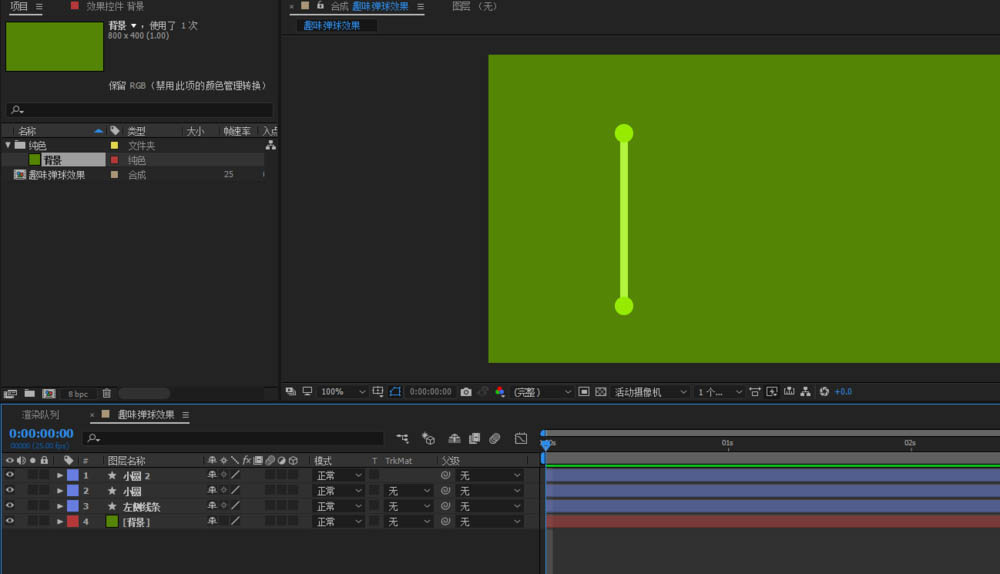Screen dimensions: 1000x574
Task: Click the blue 0:00:00:00 timeline timecode
Action: click(x=41, y=434)
